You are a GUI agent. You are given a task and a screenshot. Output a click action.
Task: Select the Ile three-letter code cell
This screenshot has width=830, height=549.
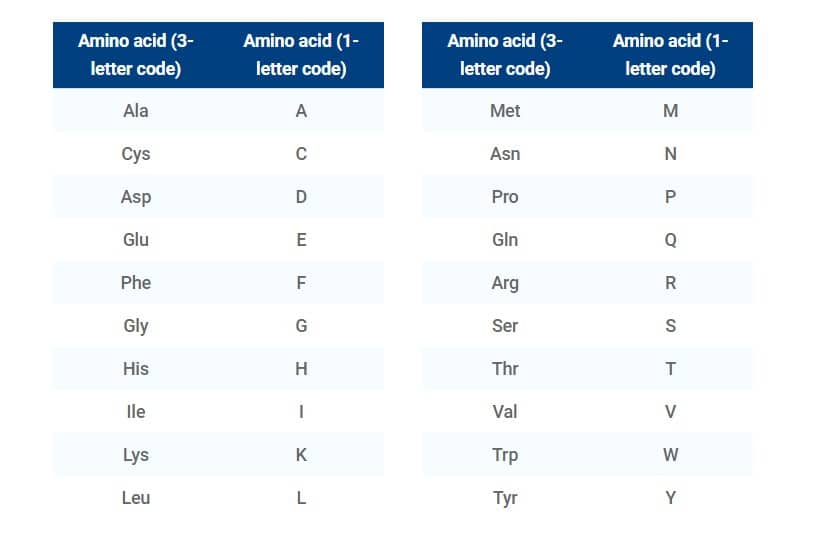coord(136,411)
